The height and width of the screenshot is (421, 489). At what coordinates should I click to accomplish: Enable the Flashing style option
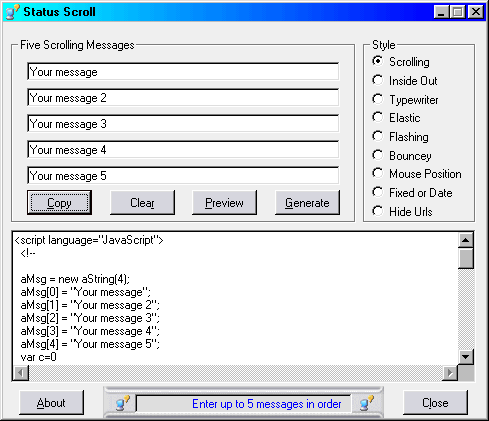click(378, 136)
